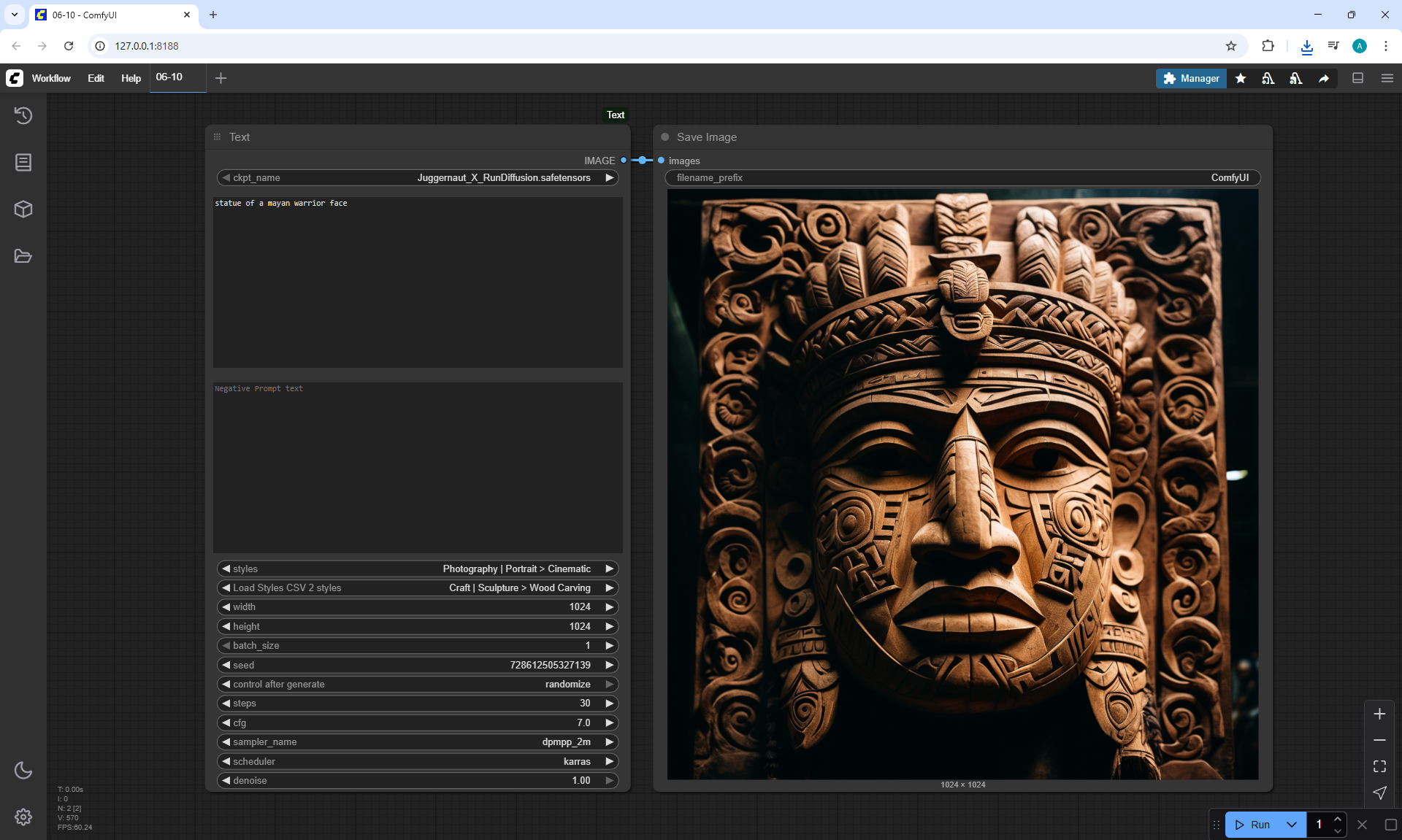Open the sampler_name dpmpp_2m dropdown
Screen dimensions: 1402x840
click(x=418, y=741)
